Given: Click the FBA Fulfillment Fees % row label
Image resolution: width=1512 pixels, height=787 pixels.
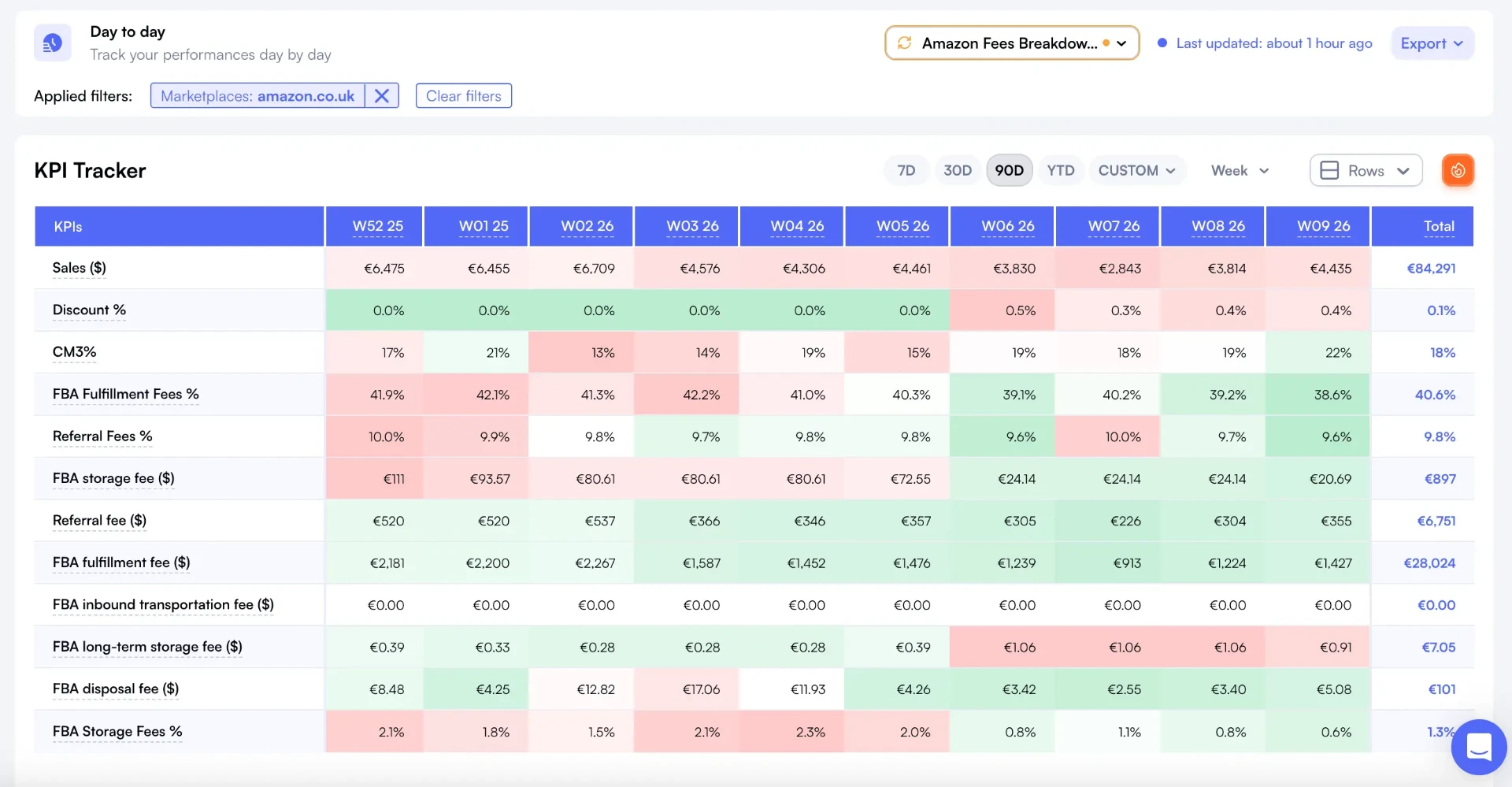Looking at the screenshot, I should pos(126,394).
